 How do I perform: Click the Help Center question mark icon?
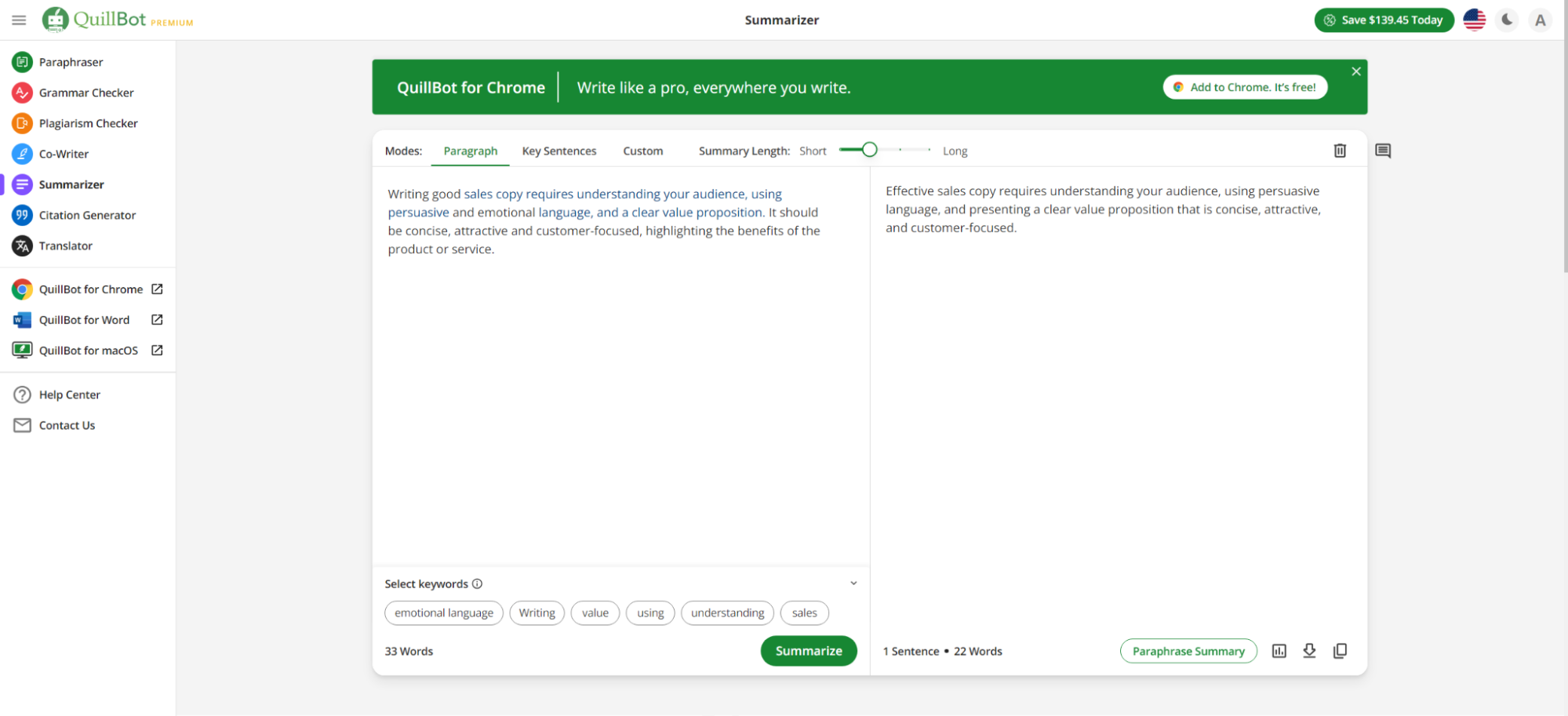[x=22, y=394]
